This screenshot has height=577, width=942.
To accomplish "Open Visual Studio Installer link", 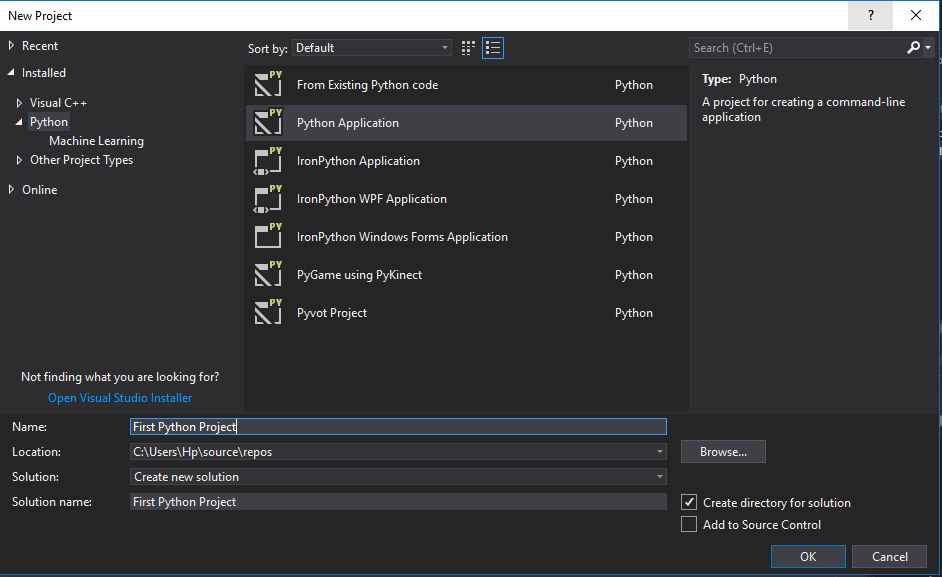I will tap(119, 397).
